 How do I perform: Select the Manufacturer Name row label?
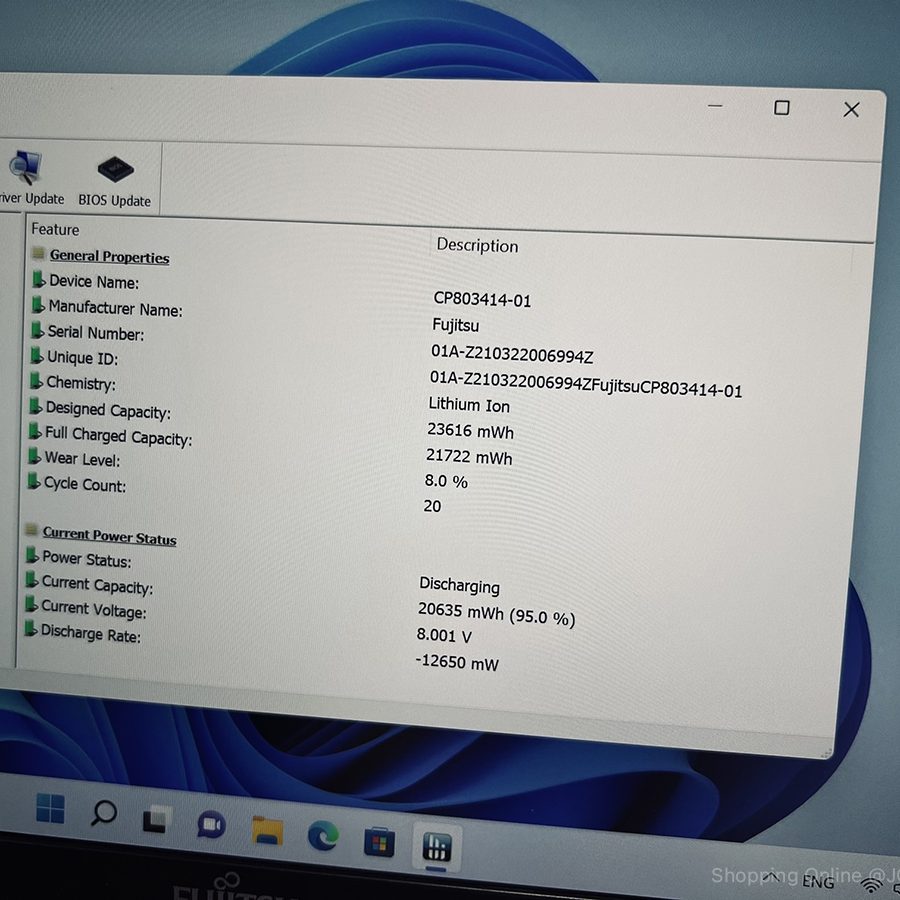(x=115, y=308)
